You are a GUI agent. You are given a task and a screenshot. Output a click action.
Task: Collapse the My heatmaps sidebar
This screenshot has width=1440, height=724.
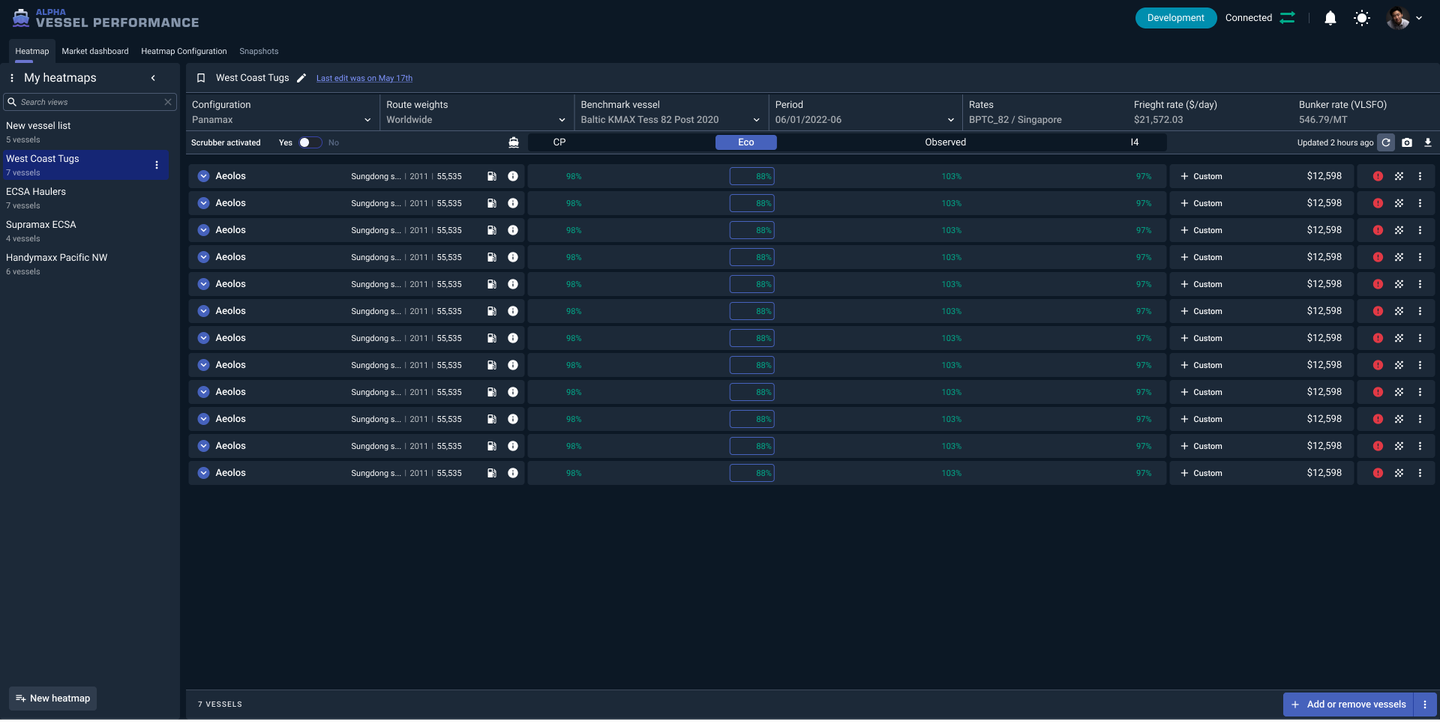pos(153,78)
